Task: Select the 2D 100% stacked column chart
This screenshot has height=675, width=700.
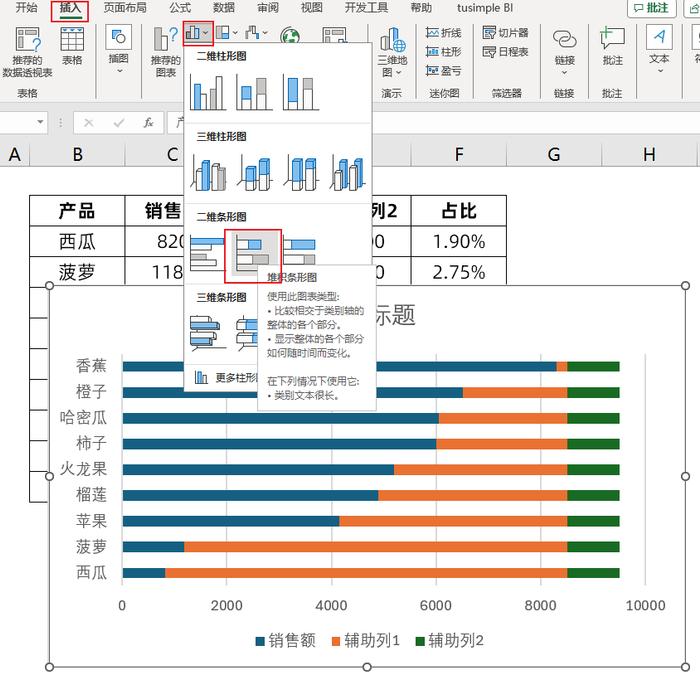Action: coord(301,93)
